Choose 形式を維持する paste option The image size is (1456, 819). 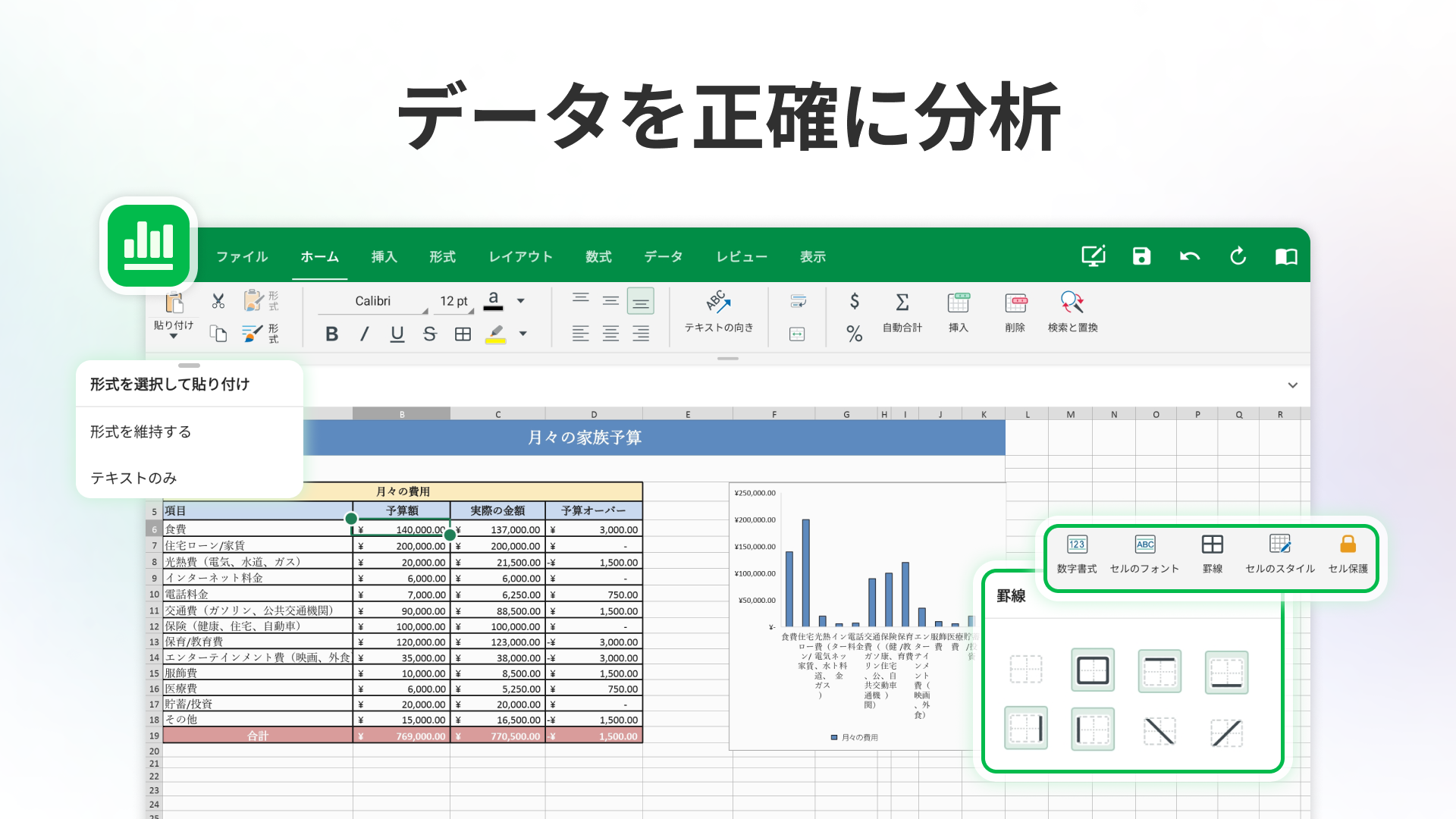pyautogui.click(x=141, y=431)
